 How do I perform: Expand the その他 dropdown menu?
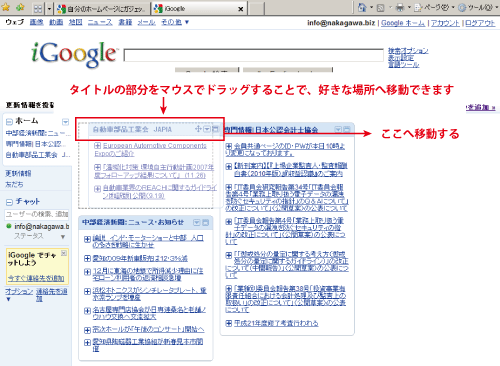click(x=175, y=22)
